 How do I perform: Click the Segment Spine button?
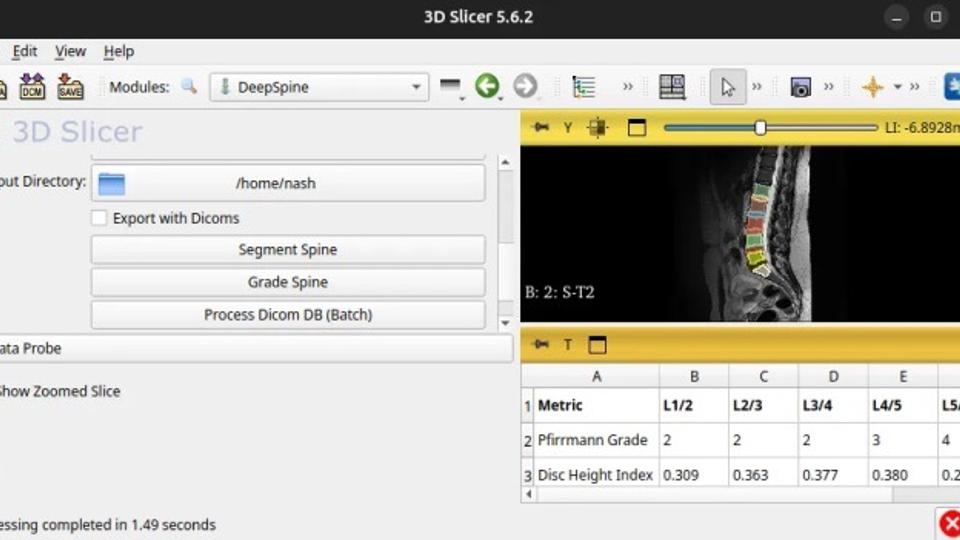(x=288, y=249)
